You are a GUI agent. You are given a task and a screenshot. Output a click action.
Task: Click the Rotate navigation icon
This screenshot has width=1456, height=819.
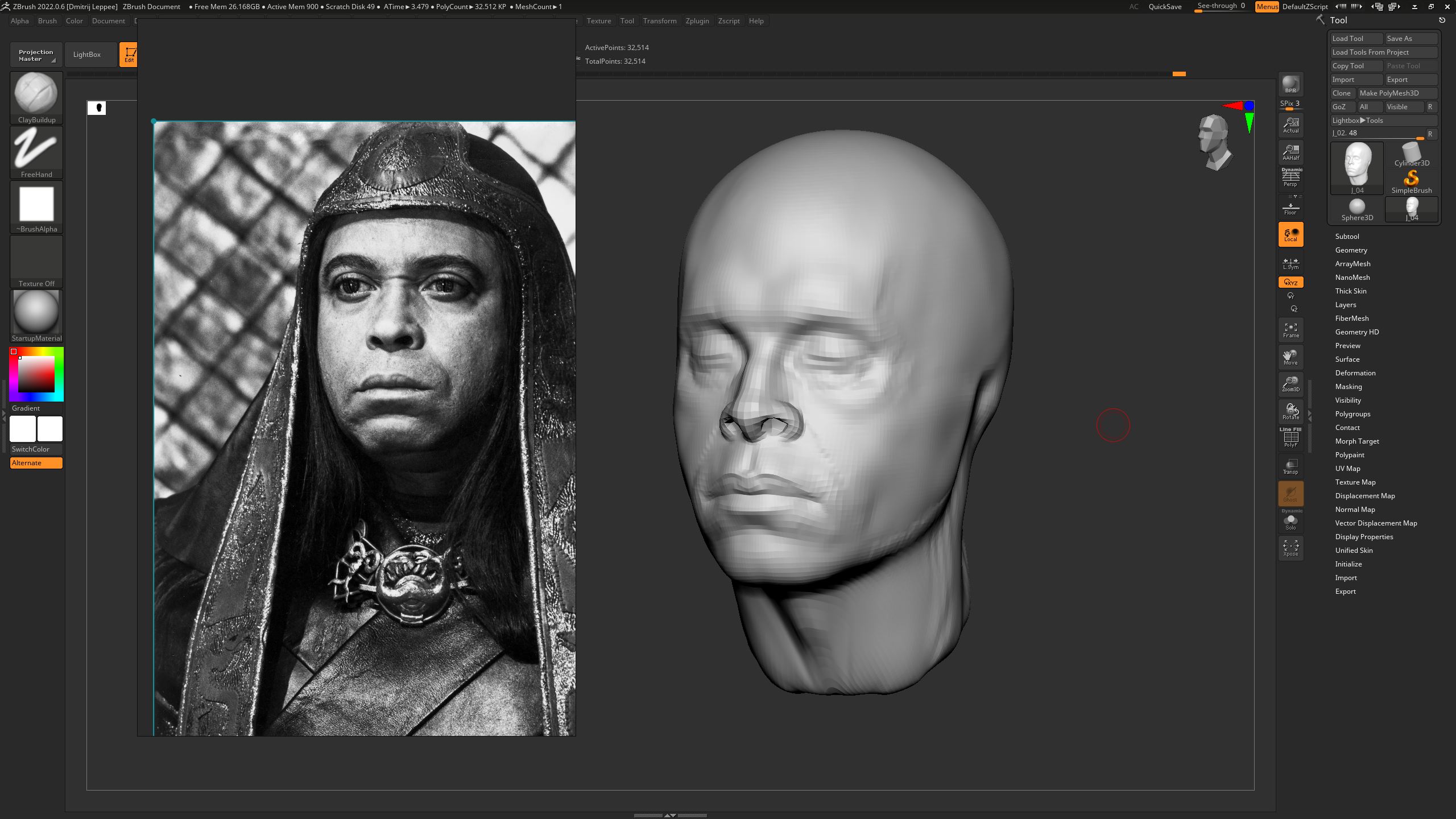1290,411
